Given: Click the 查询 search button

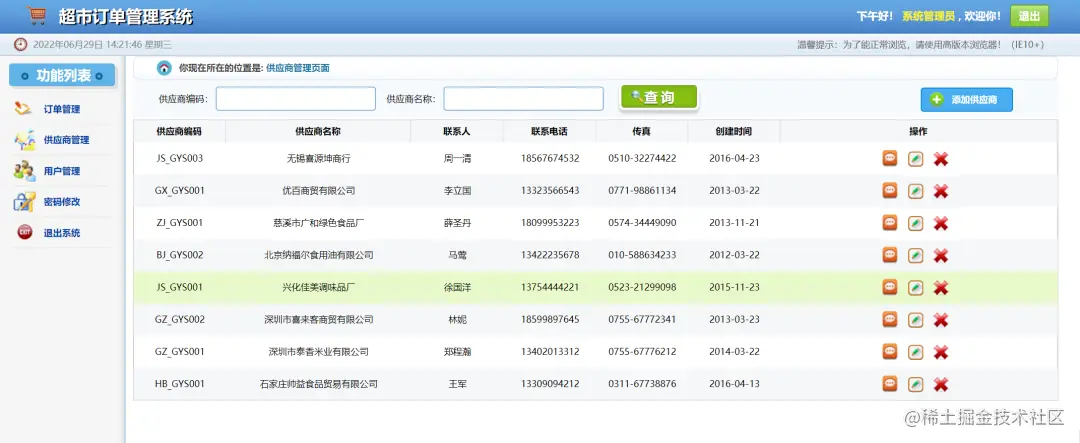Looking at the screenshot, I should coord(659,97).
